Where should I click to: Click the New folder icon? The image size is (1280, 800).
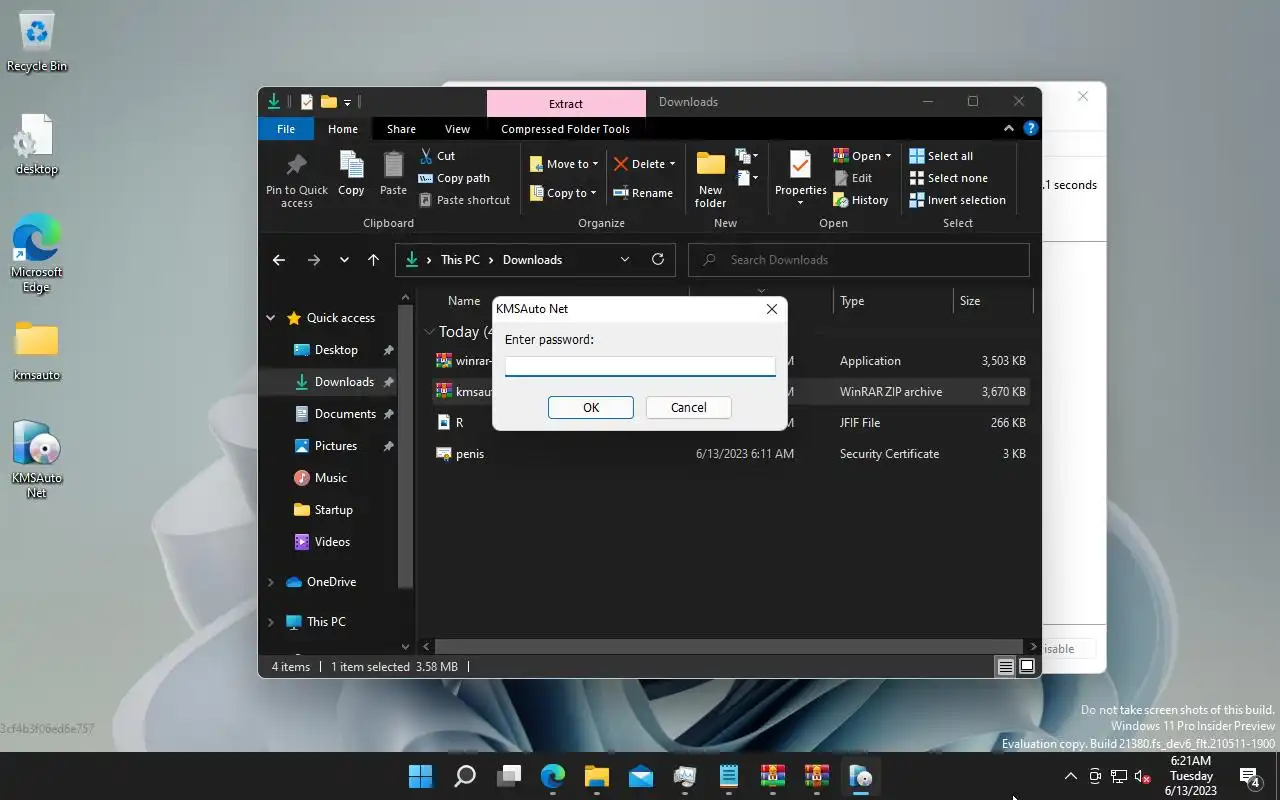(x=711, y=180)
